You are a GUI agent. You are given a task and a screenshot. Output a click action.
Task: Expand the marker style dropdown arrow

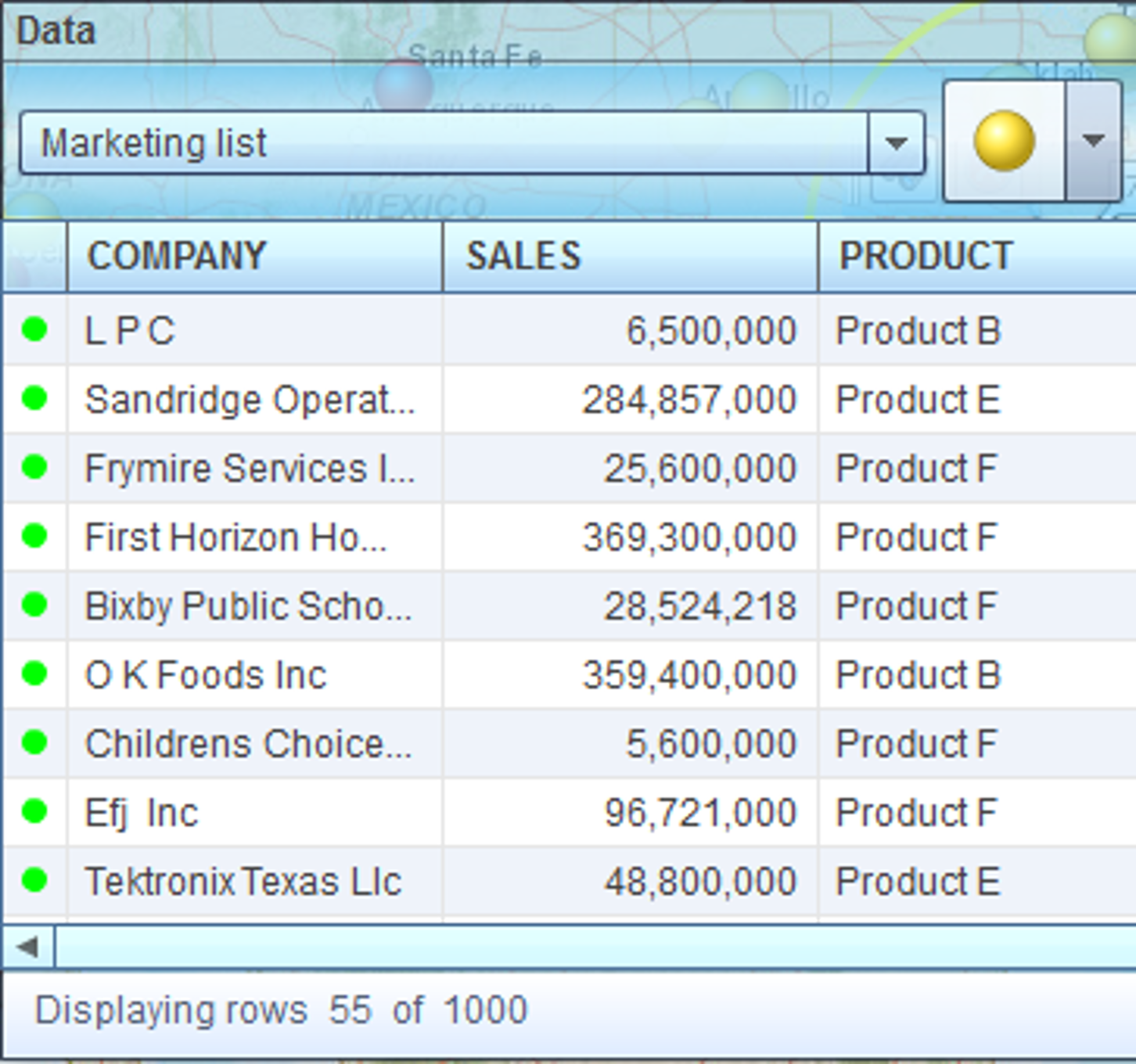(1093, 141)
